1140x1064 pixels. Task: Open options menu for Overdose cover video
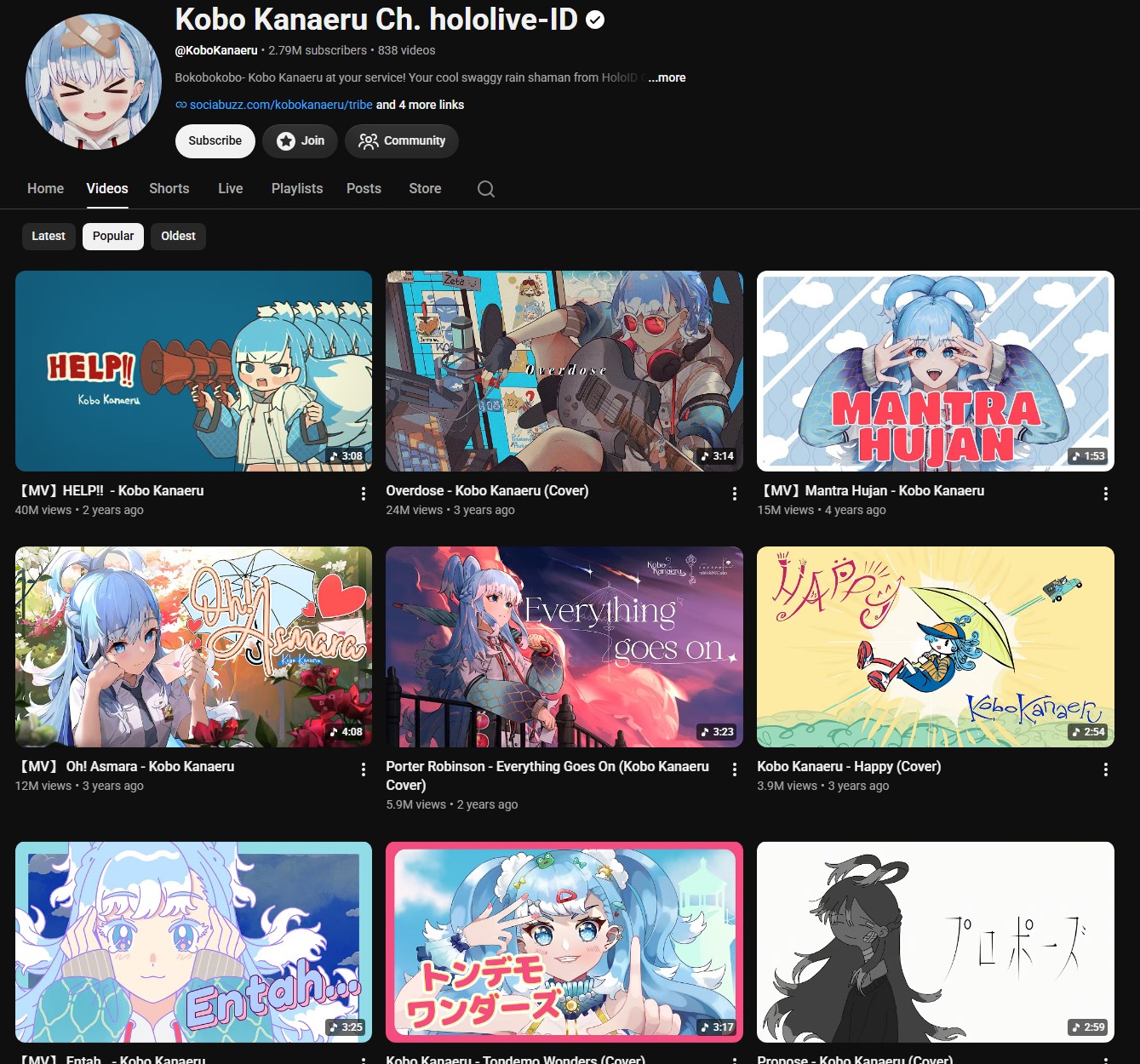coord(735,494)
